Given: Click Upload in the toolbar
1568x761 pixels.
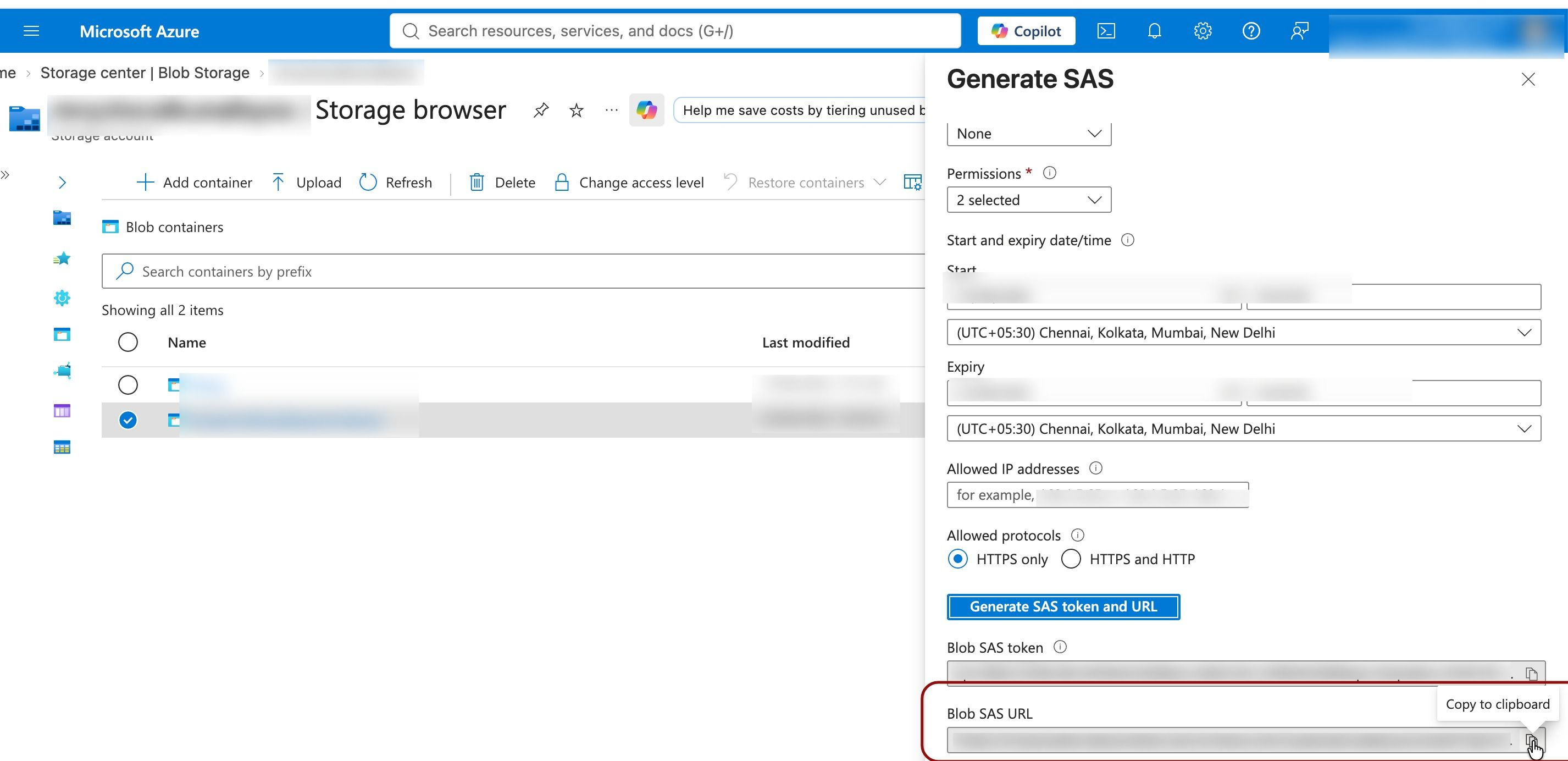Looking at the screenshot, I should point(306,182).
